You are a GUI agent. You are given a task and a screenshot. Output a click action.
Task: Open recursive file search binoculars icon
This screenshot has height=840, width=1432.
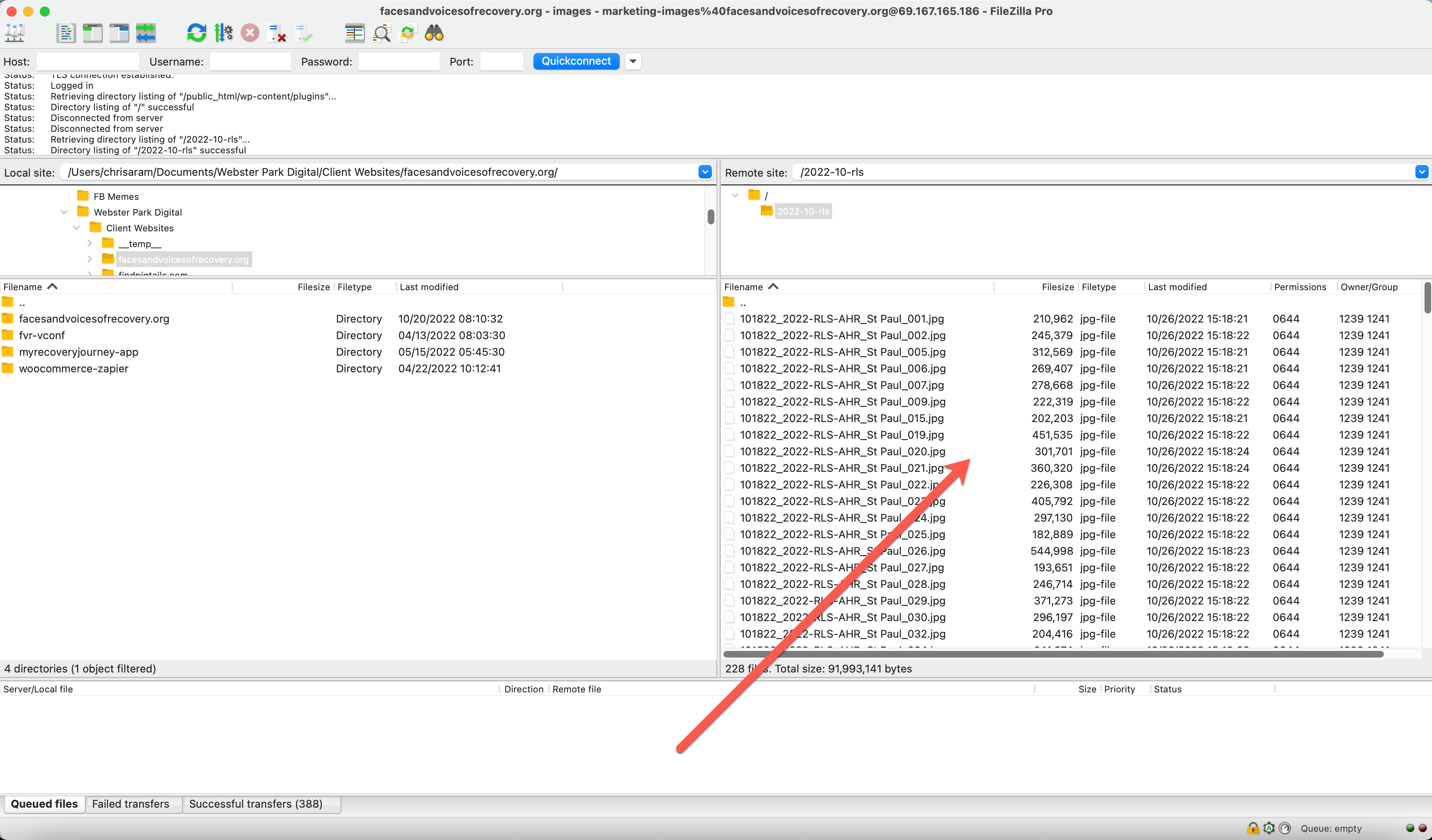434,33
